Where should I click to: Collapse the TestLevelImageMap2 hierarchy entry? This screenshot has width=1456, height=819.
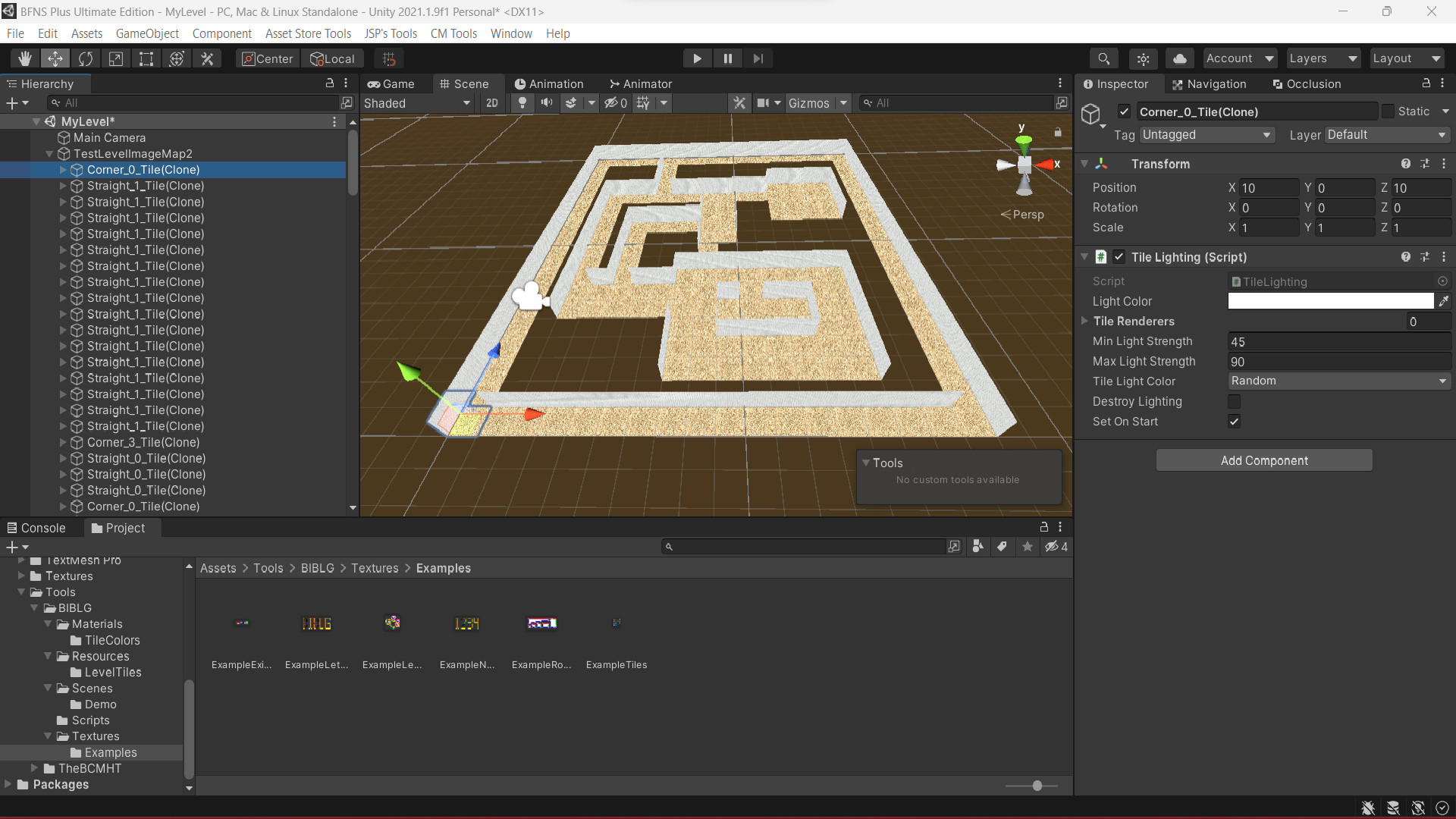(x=49, y=153)
